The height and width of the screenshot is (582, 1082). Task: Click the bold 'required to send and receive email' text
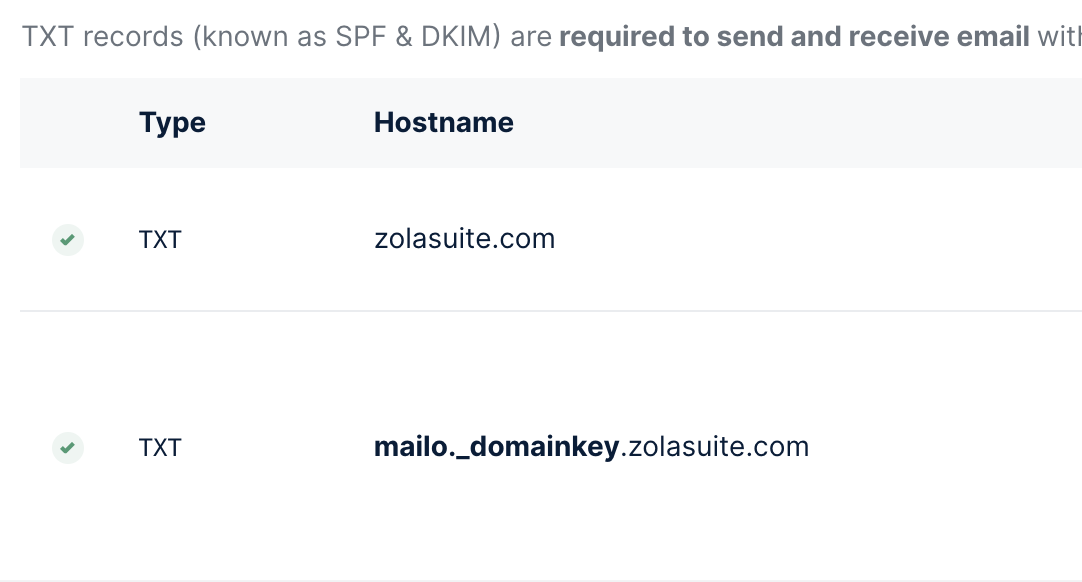(794, 37)
